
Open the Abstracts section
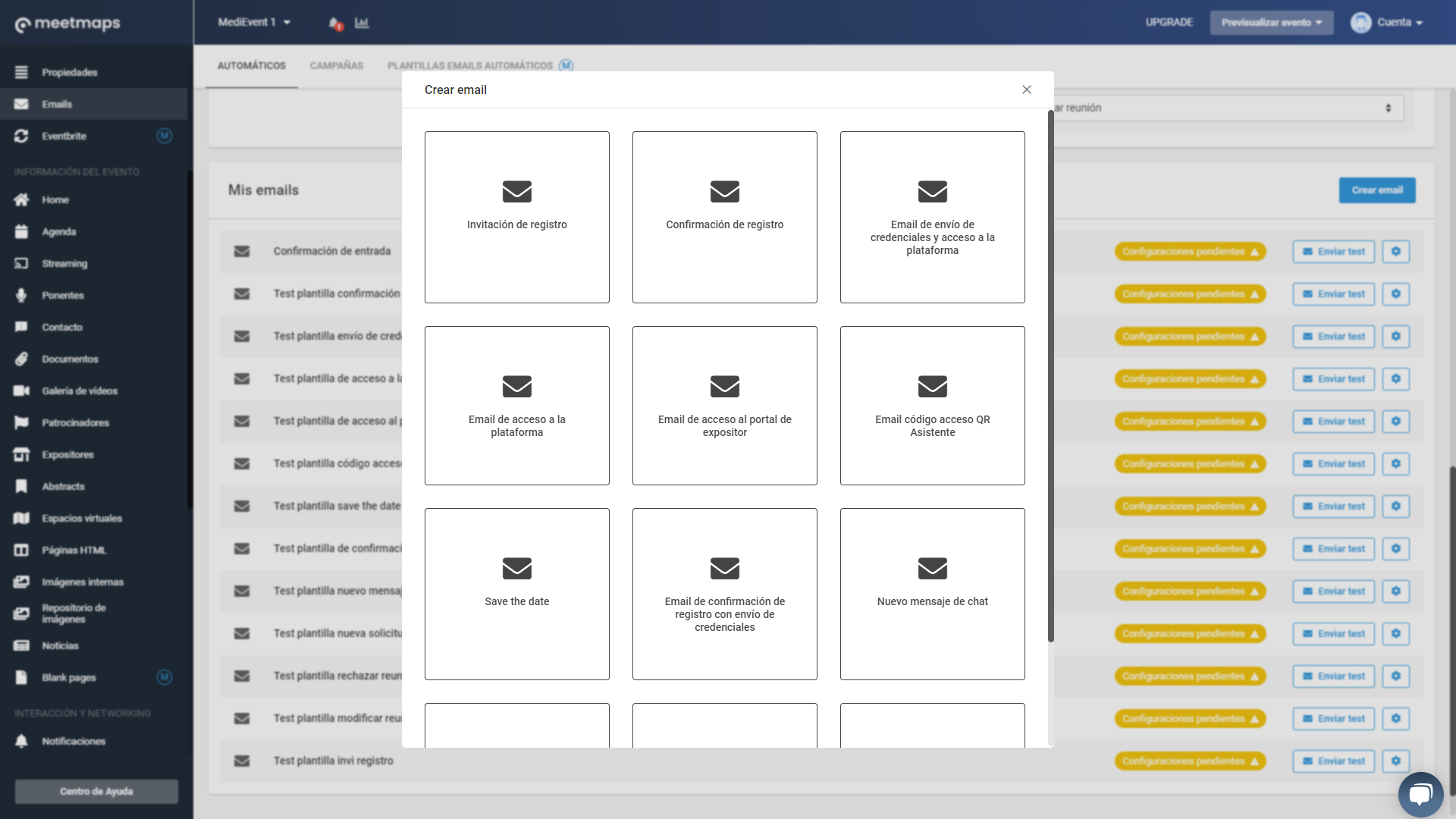(94, 486)
